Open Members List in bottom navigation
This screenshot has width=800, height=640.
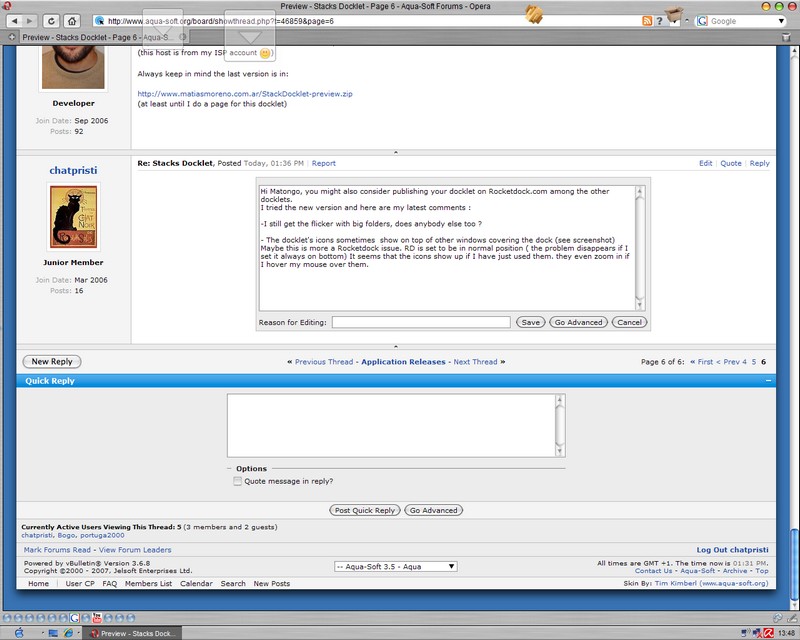148,584
